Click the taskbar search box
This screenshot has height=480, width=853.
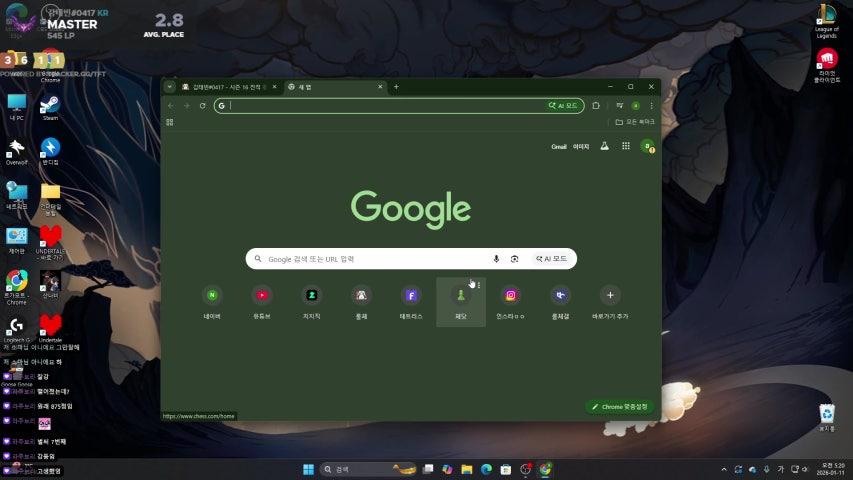368,469
